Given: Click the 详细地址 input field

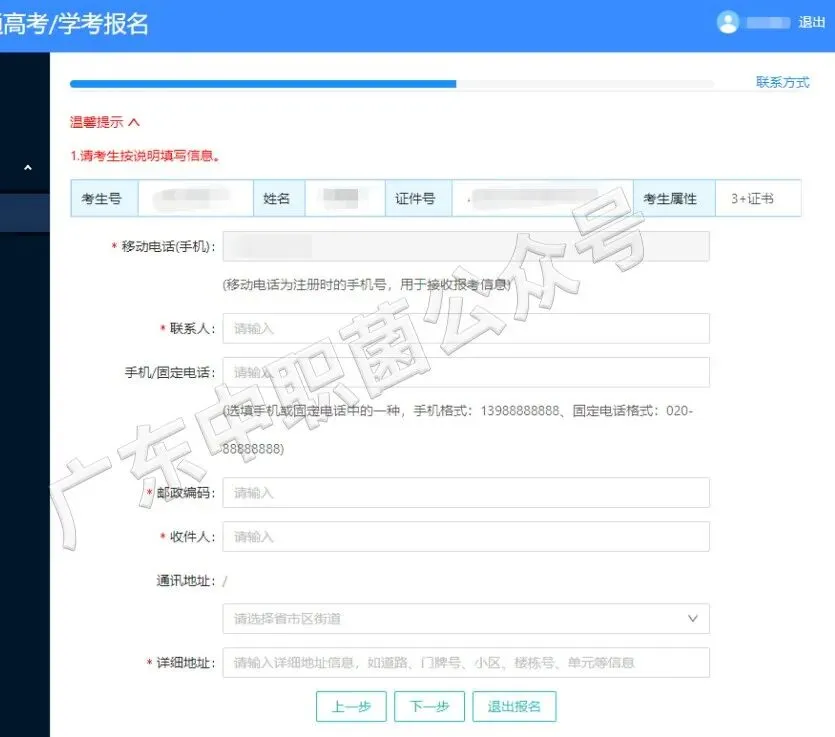Looking at the screenshot, I should (x=466, y=662).
